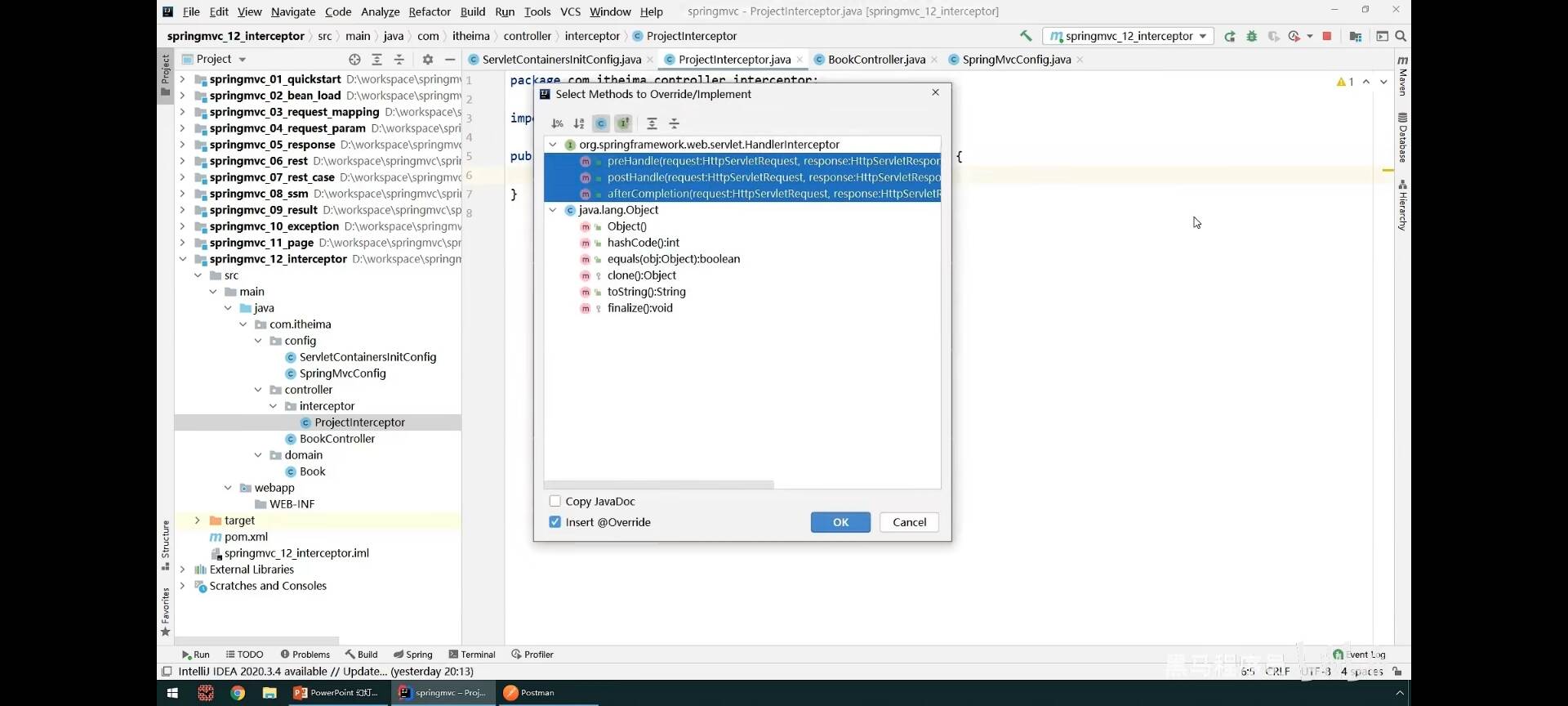The width and height of the screenshot is (1568, 706).
Task: Confirm dialog with OK button
Action: (840, 522)
